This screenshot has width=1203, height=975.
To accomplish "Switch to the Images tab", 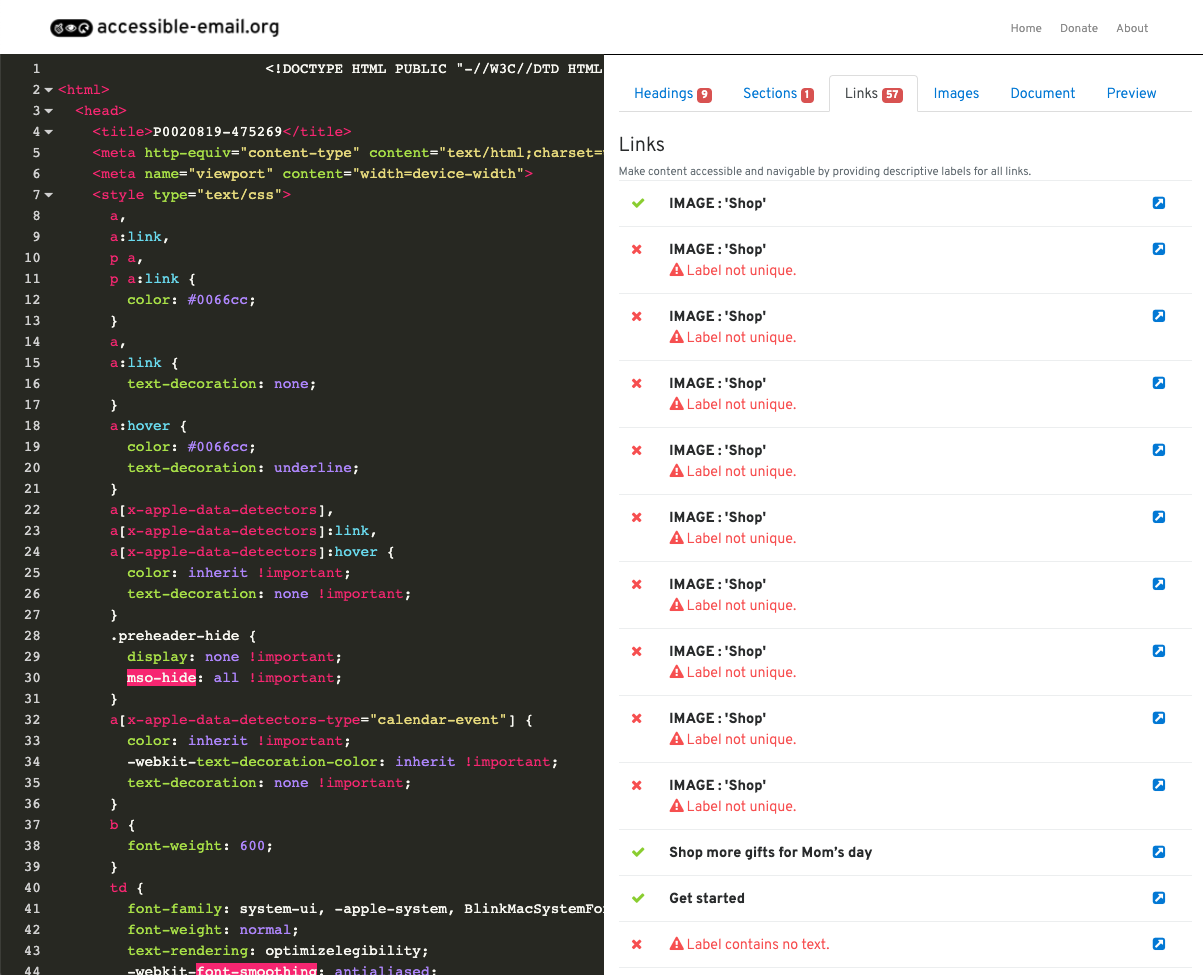I will tap(956, 92).
